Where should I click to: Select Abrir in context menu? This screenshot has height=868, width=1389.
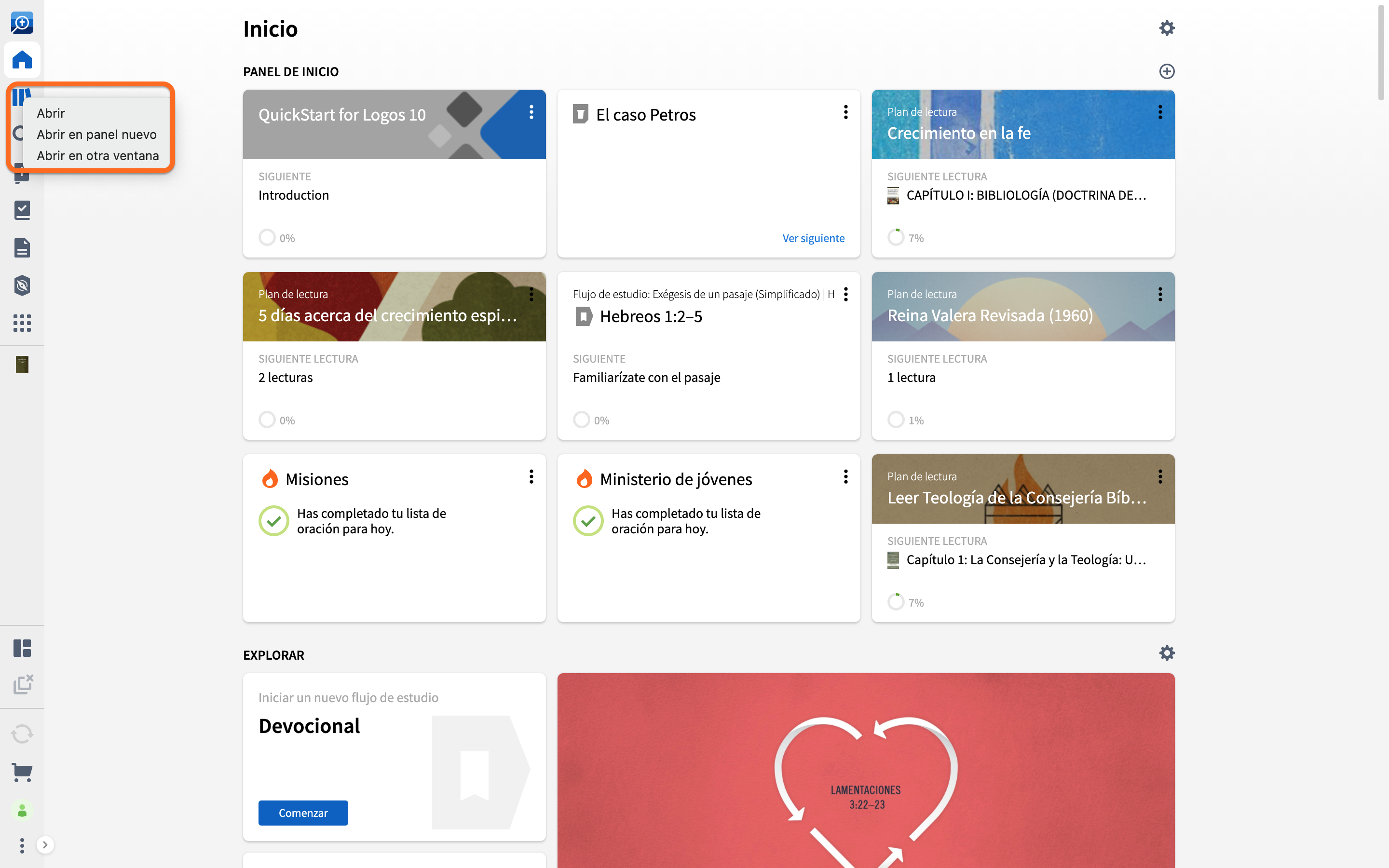point(51,113)
